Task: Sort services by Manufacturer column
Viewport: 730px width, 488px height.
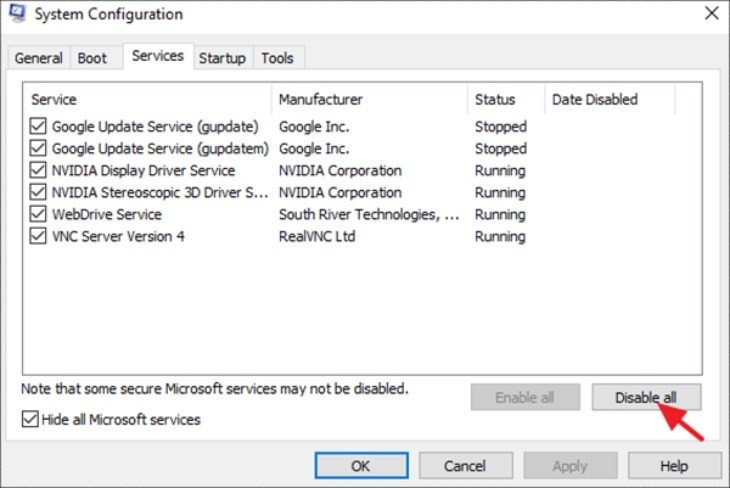Action: pyautogui.click(x=368, y=99)
